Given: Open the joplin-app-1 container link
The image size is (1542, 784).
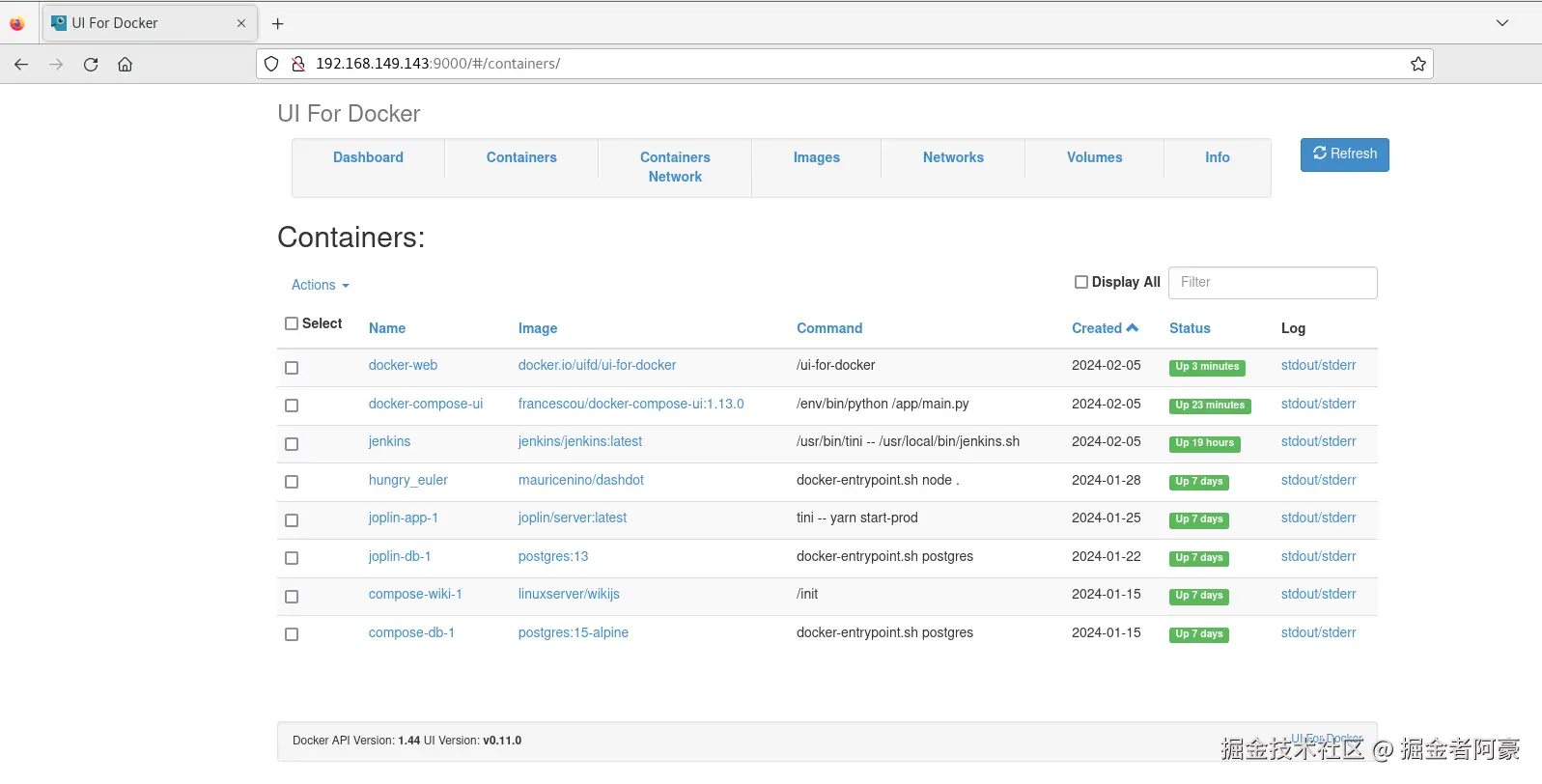Looking at the screenshot, I should (404, 518).
